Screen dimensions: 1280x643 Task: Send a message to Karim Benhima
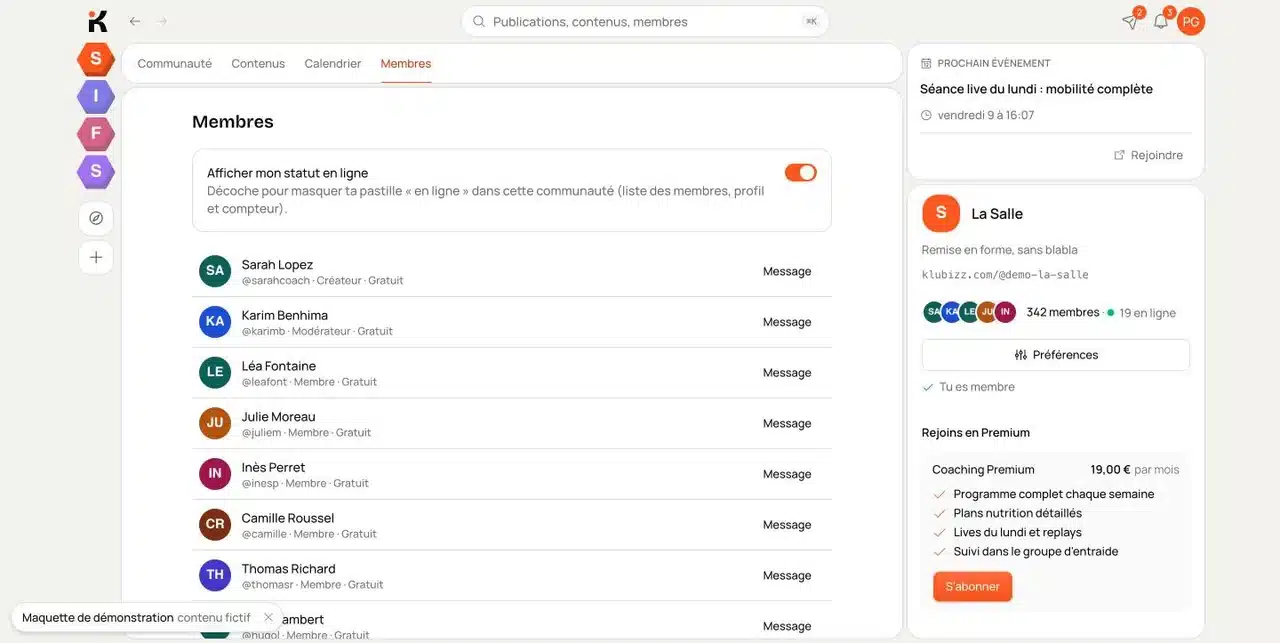787,322
